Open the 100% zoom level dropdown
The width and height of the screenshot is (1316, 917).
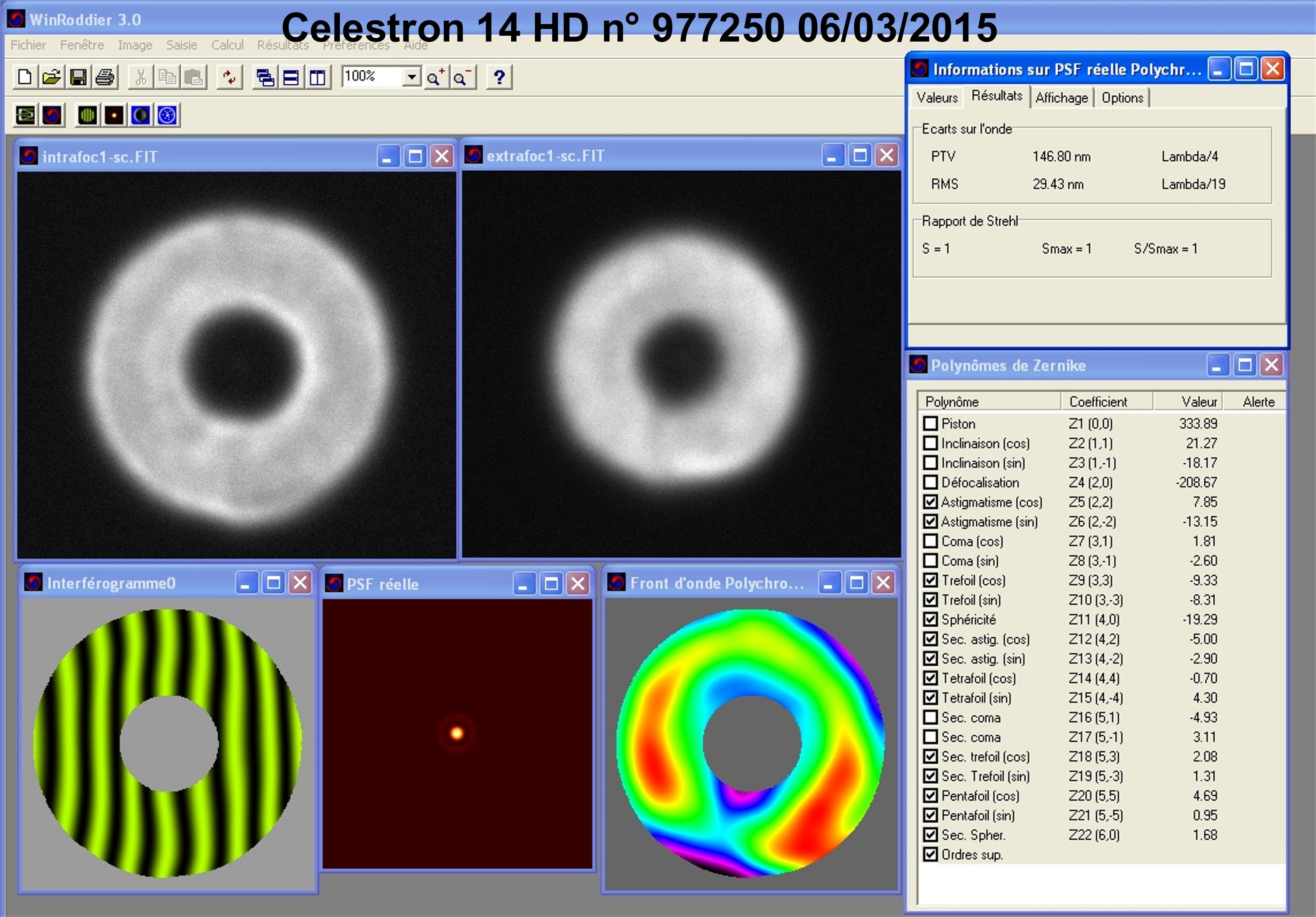coord(412,76)
